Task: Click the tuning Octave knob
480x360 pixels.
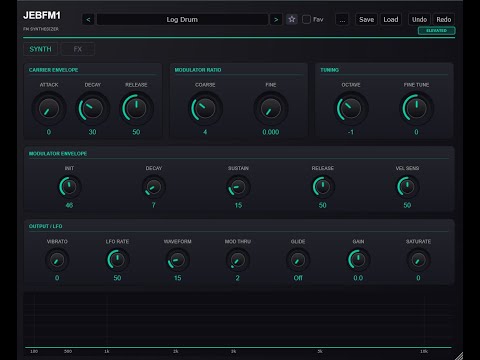Action: pos(351,109)
